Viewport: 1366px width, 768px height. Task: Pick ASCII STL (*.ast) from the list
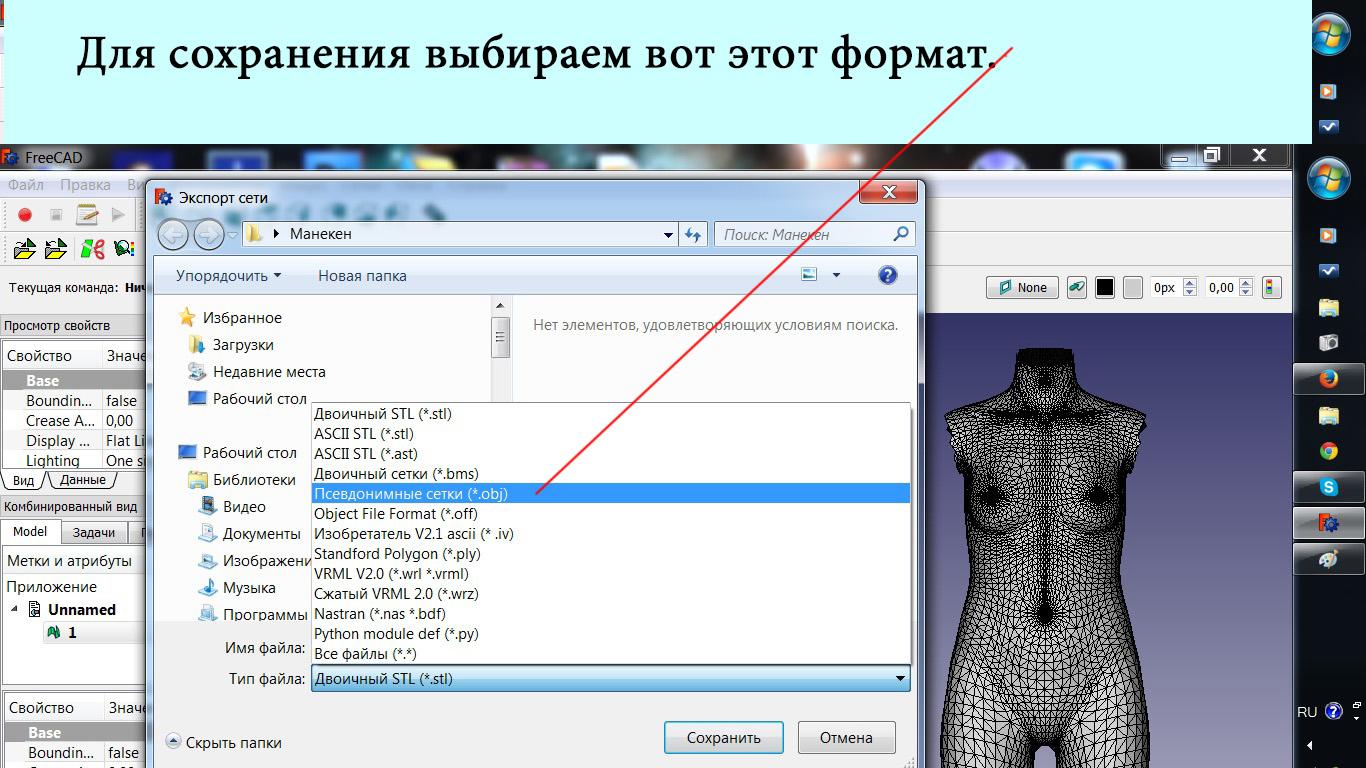pos(610,453)
